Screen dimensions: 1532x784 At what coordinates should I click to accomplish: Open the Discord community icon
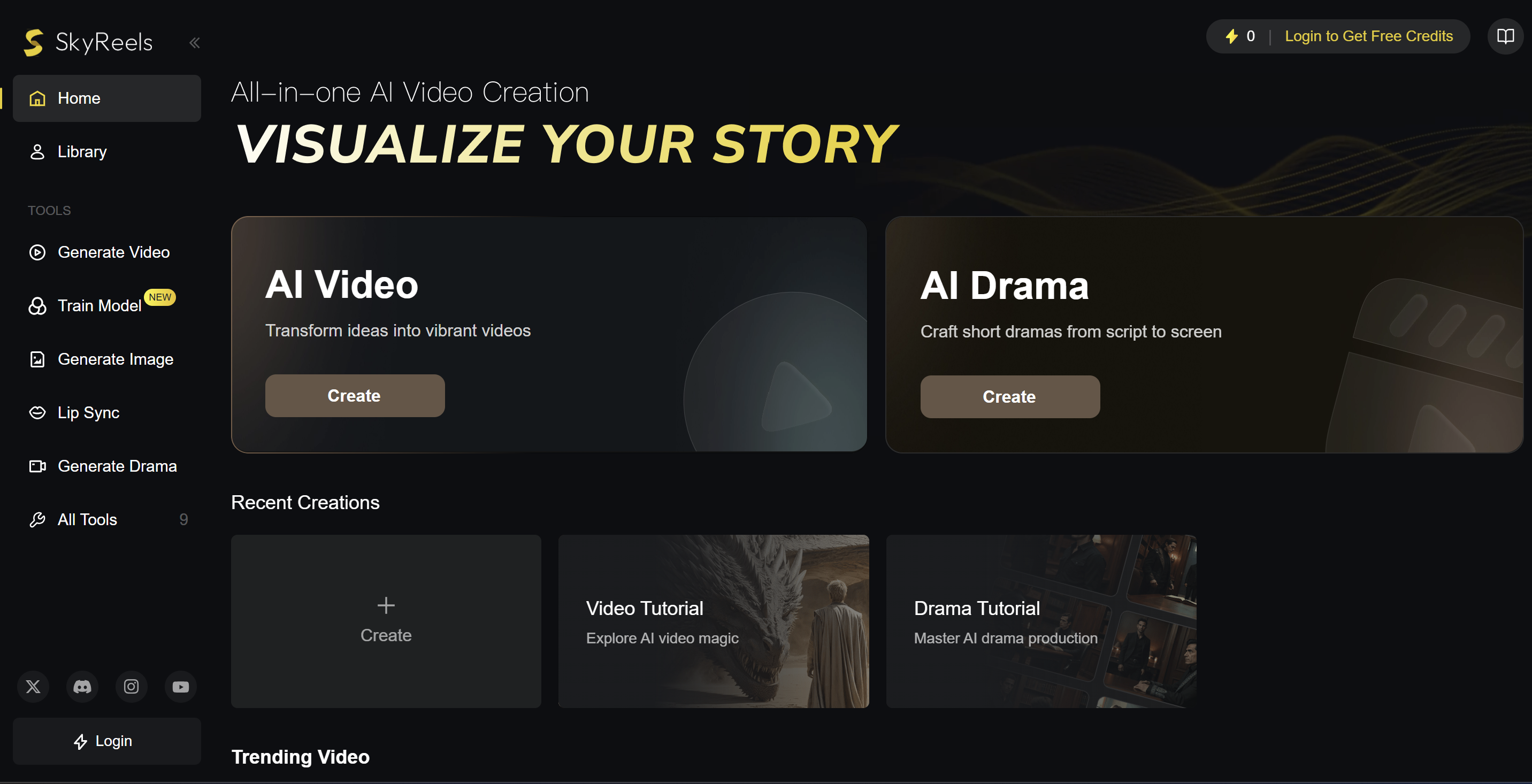[82, 687]
